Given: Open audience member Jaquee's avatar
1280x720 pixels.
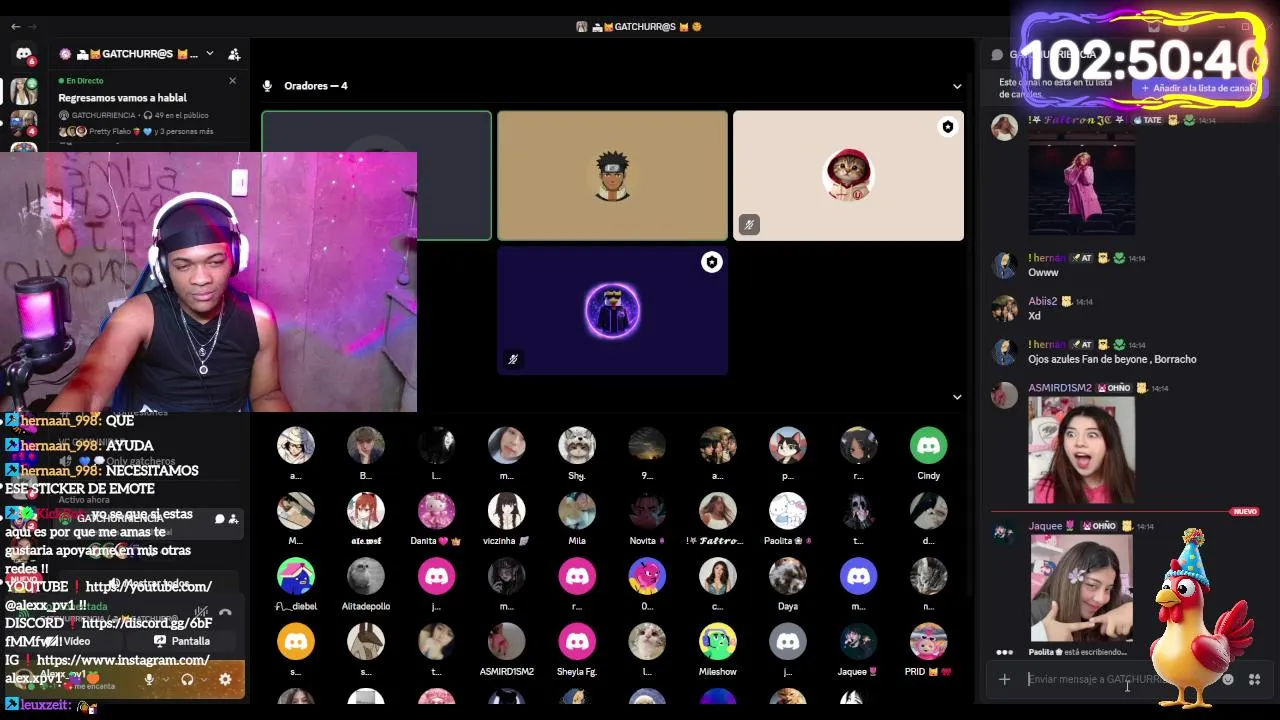Looking at the screenshot, I should [858, 642].
